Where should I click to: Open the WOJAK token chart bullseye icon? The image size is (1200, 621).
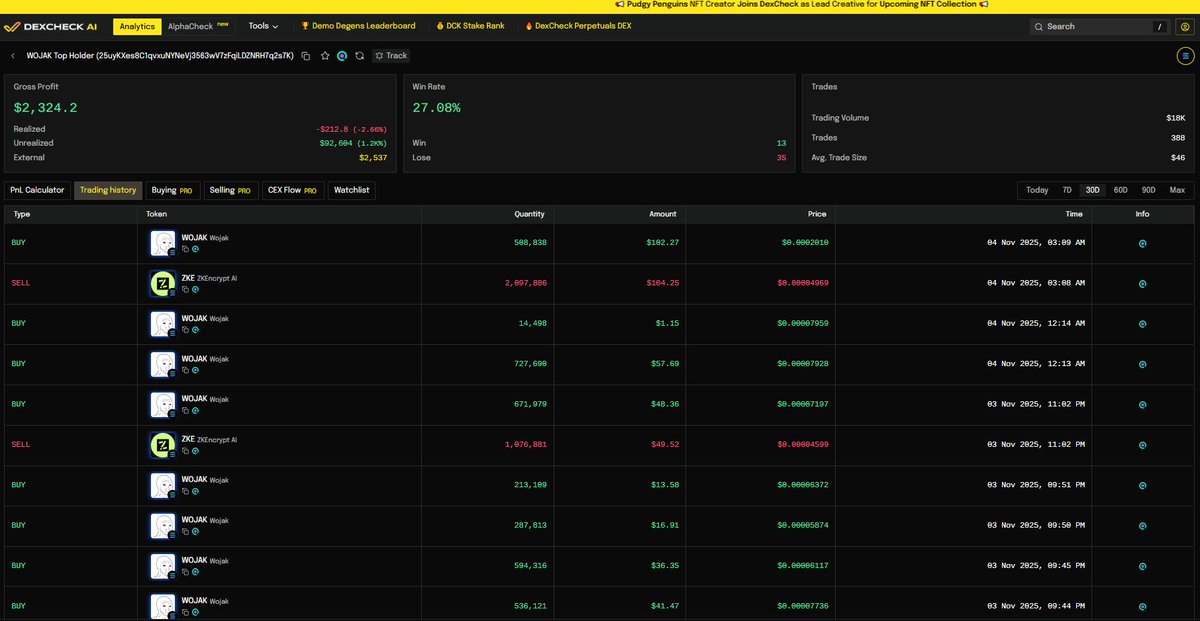[x=196, y=249]
